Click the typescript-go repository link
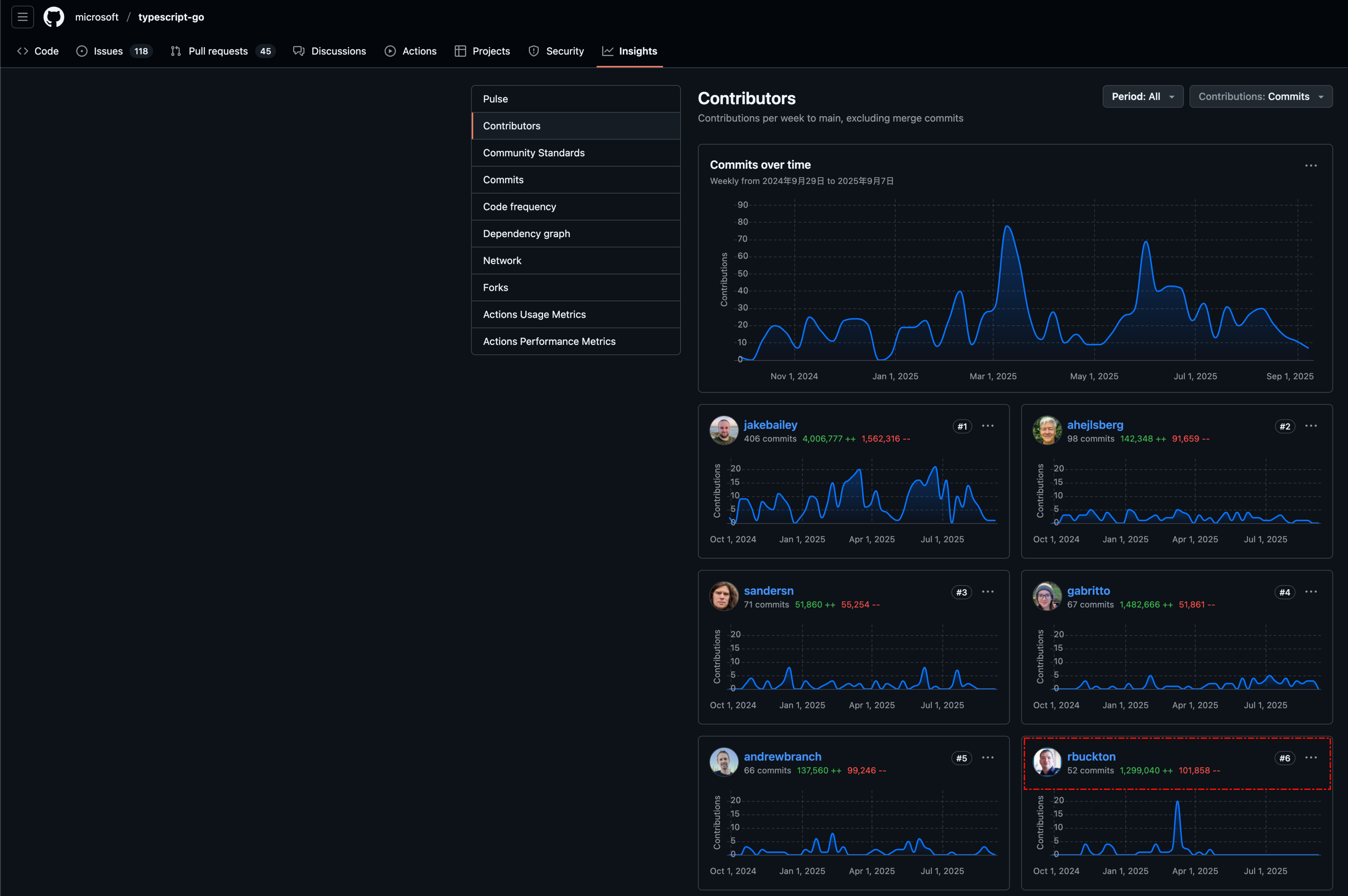Image resolution: width=1348 pixels, height=896 pixels. click(171, 17)
